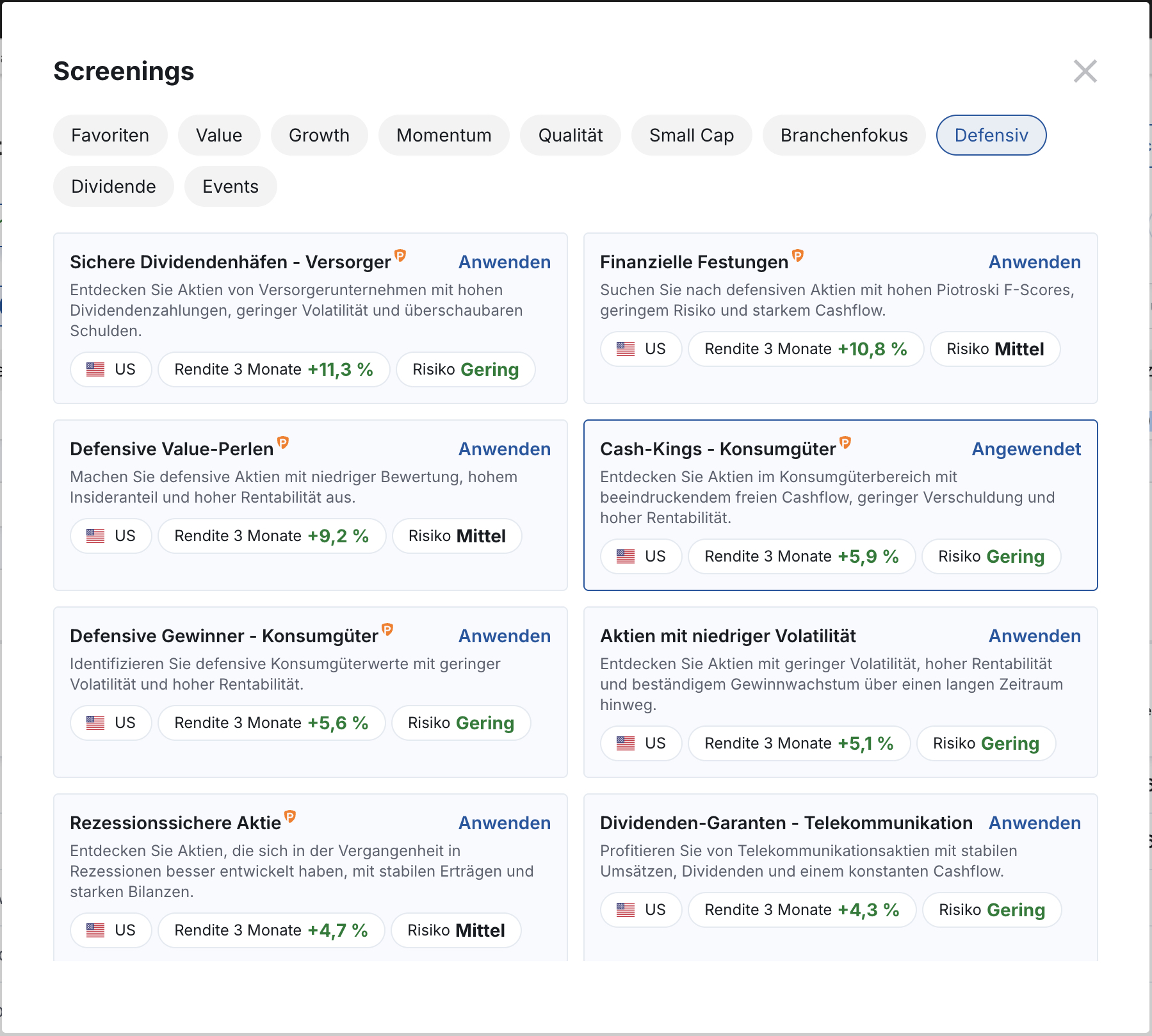Click US flag in Dividenden-Garanten card
This screenshot has height=1036, width=1152.
[626, 910]
